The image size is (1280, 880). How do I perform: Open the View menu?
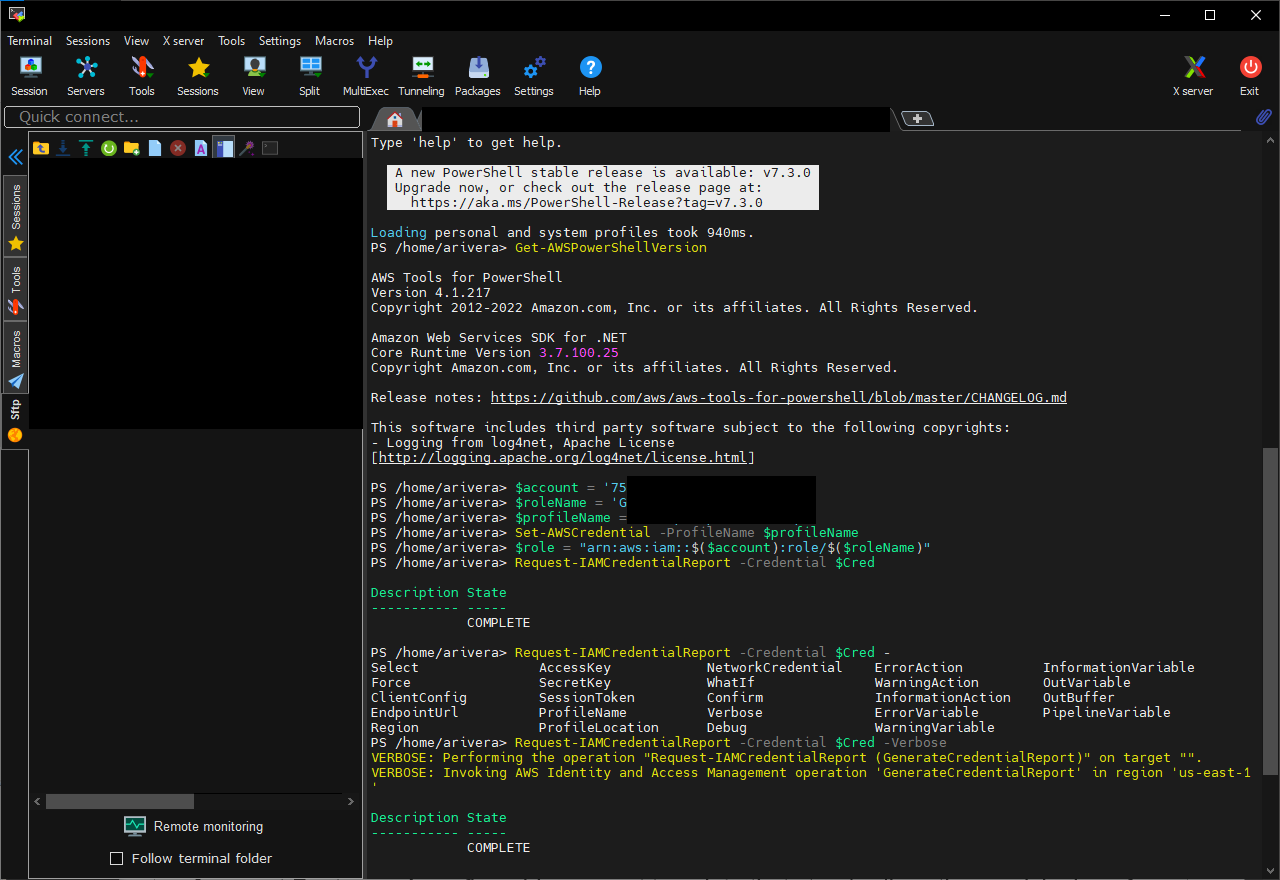click(136, 41)
